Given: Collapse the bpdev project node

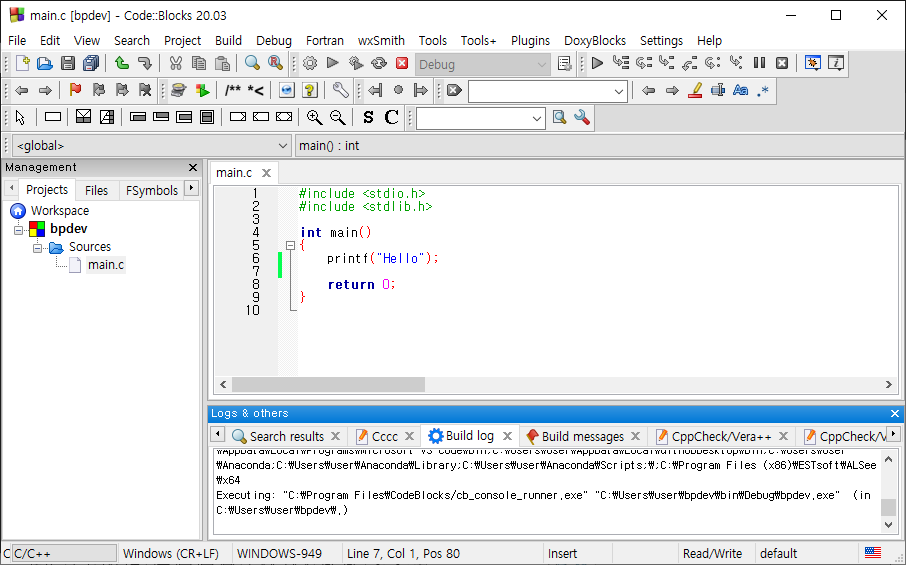Looking at the screenshot, I should click(x=18, y=230).
